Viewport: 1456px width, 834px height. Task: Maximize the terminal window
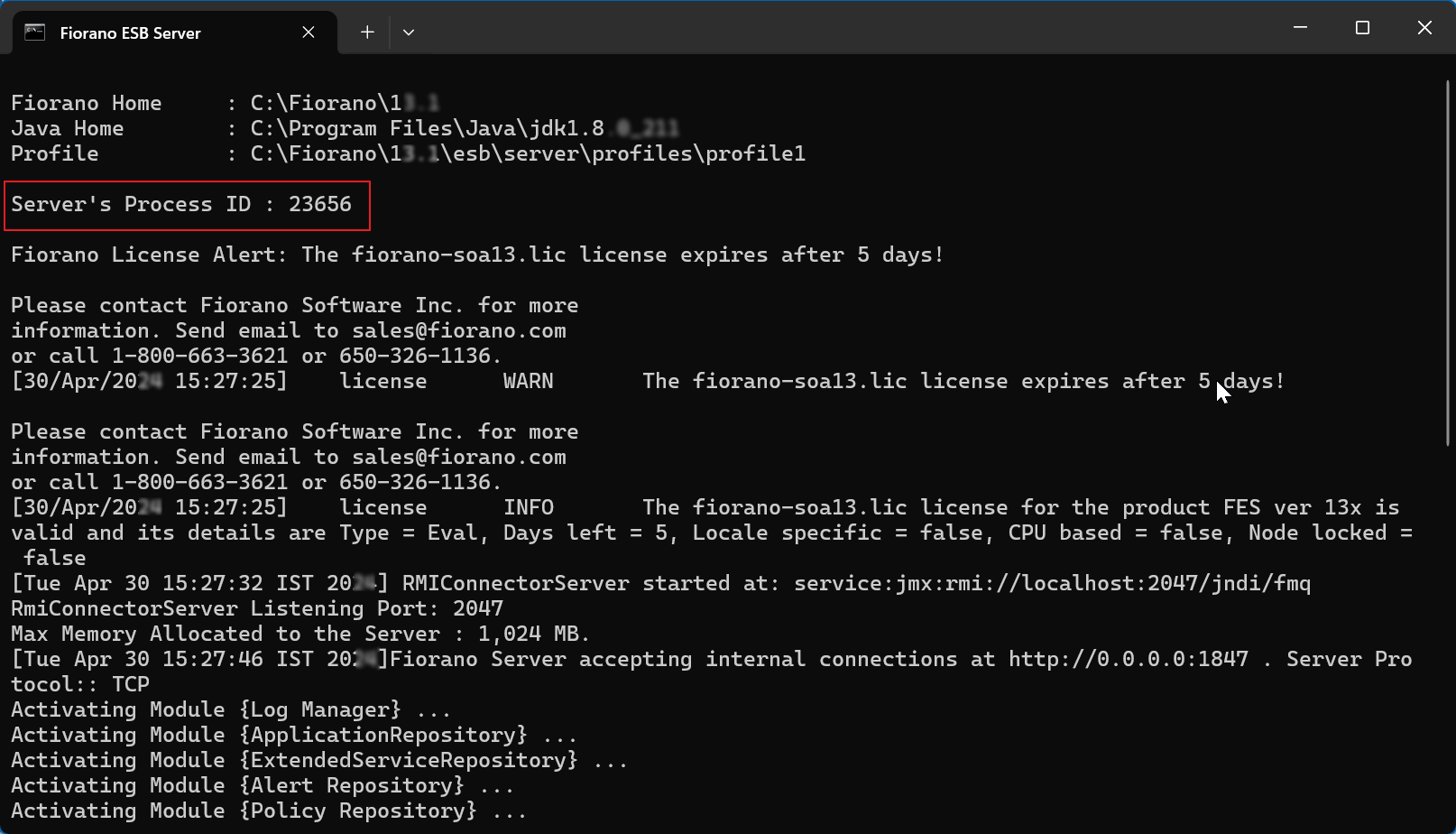click(x=1362, y=28)
